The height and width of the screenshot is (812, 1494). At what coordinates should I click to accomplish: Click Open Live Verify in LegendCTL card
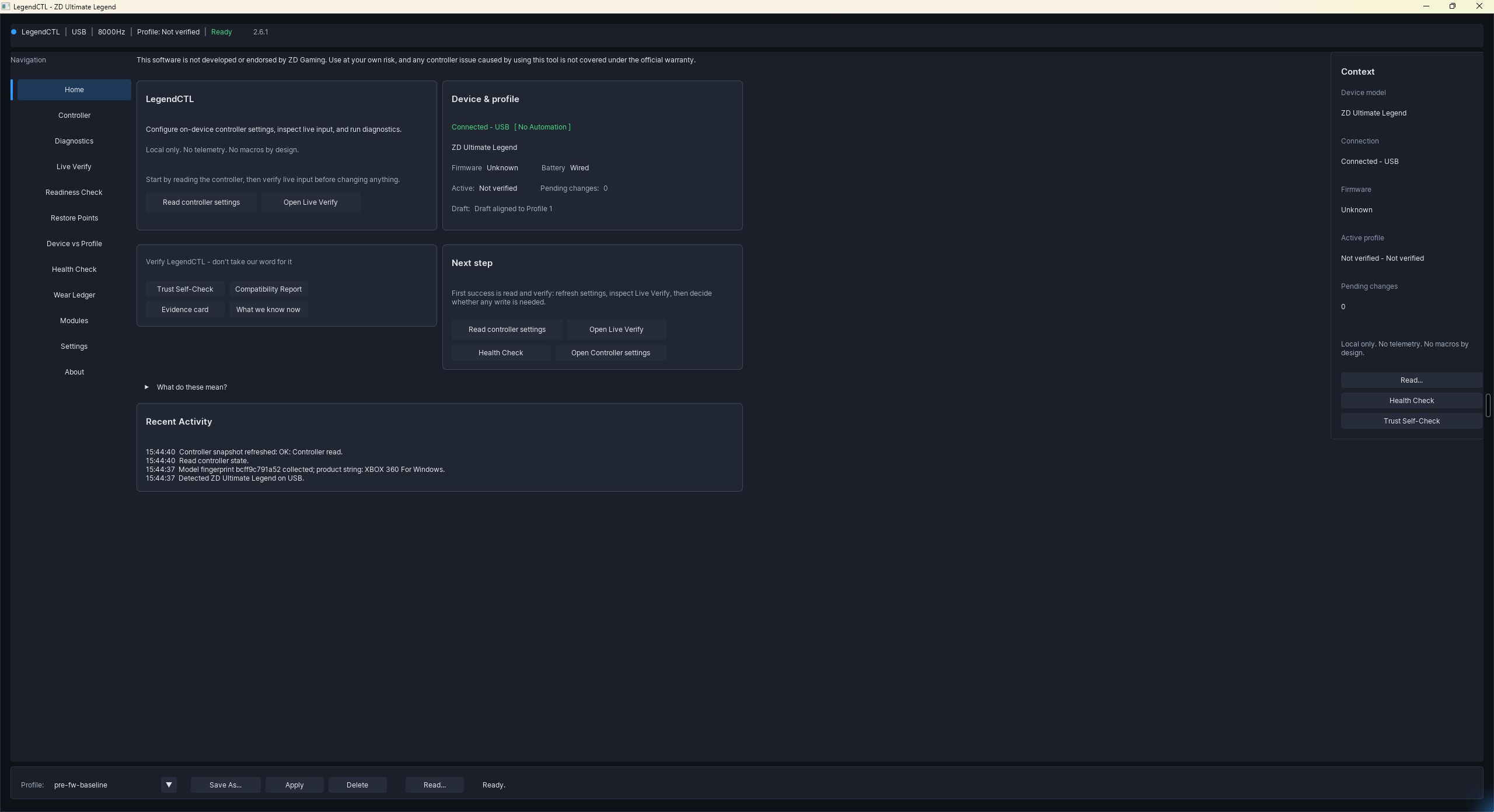click(310, 202)
